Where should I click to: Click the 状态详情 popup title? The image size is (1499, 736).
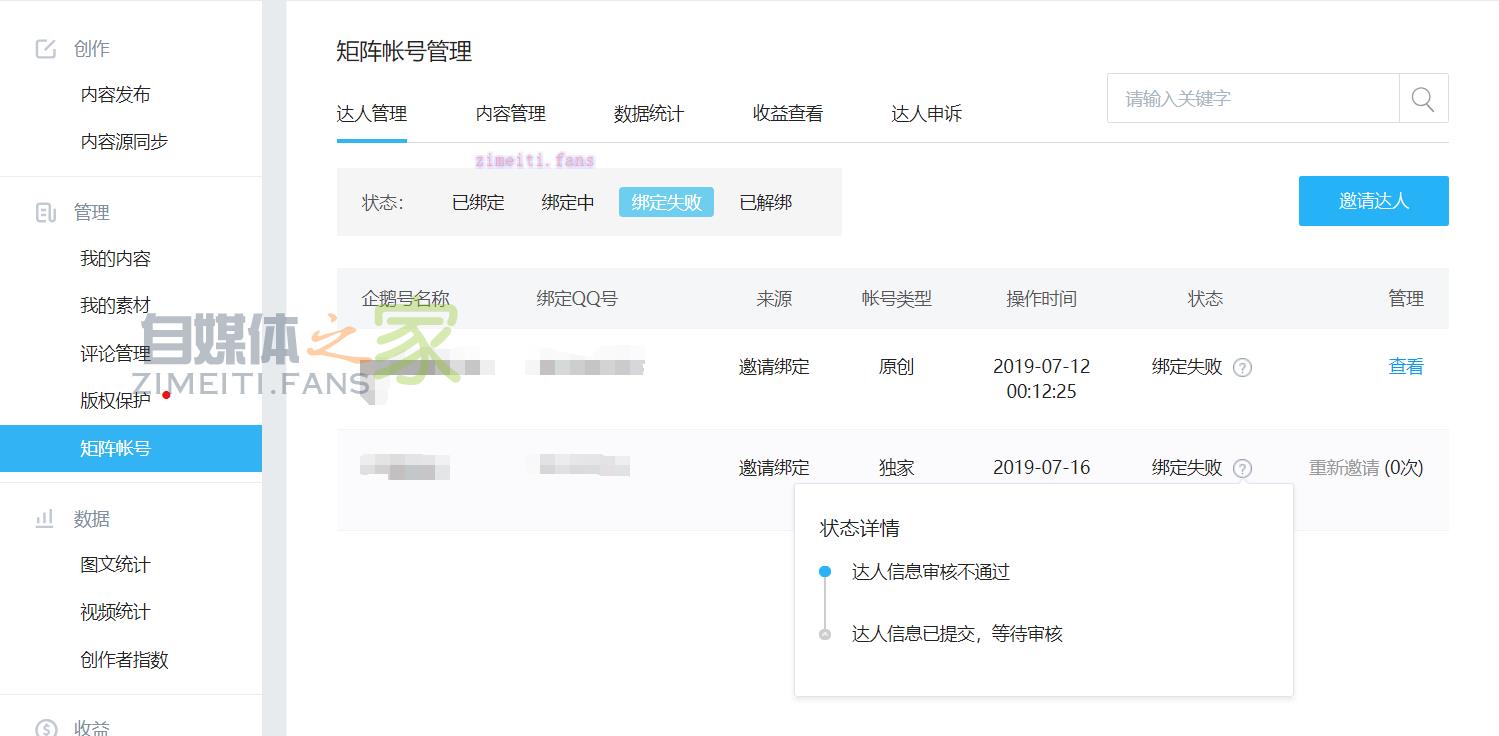click(x=860, y=529)
